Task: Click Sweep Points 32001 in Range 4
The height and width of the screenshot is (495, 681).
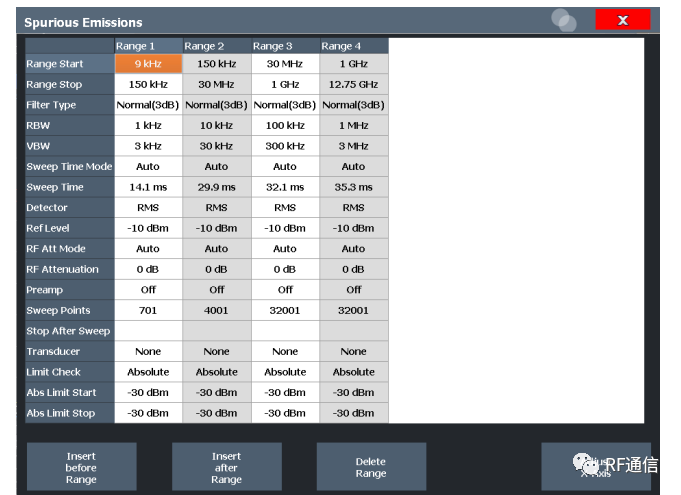Action: click(354, 310)
